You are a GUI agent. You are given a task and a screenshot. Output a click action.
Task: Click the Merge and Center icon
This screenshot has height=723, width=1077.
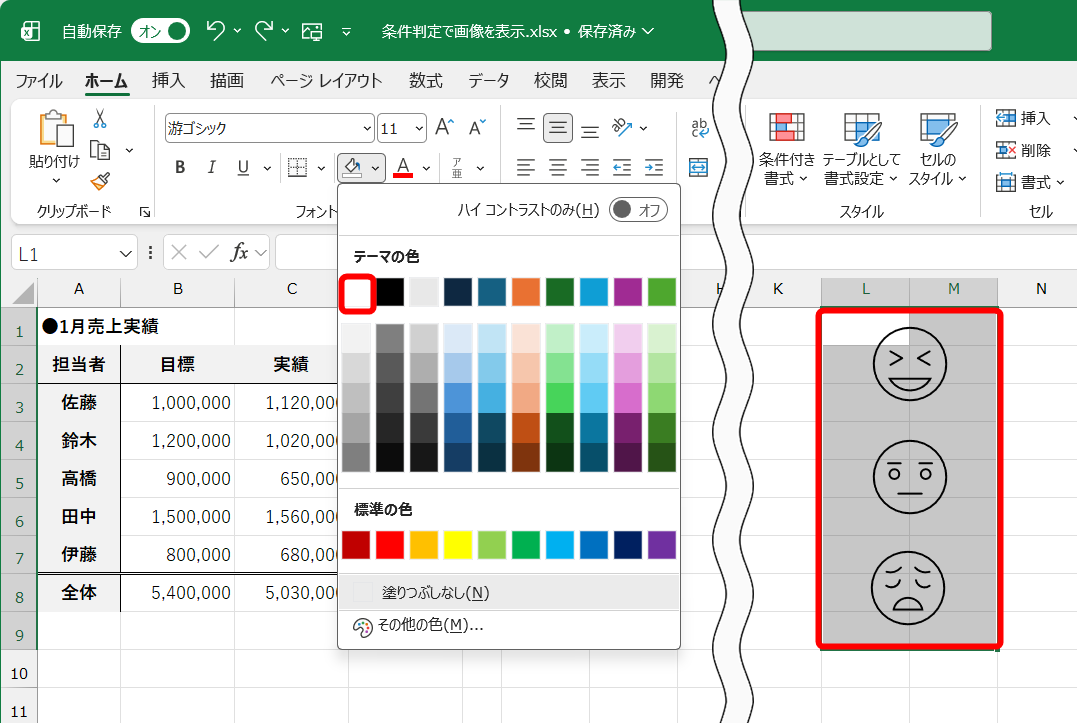click(x=699, y=168)
